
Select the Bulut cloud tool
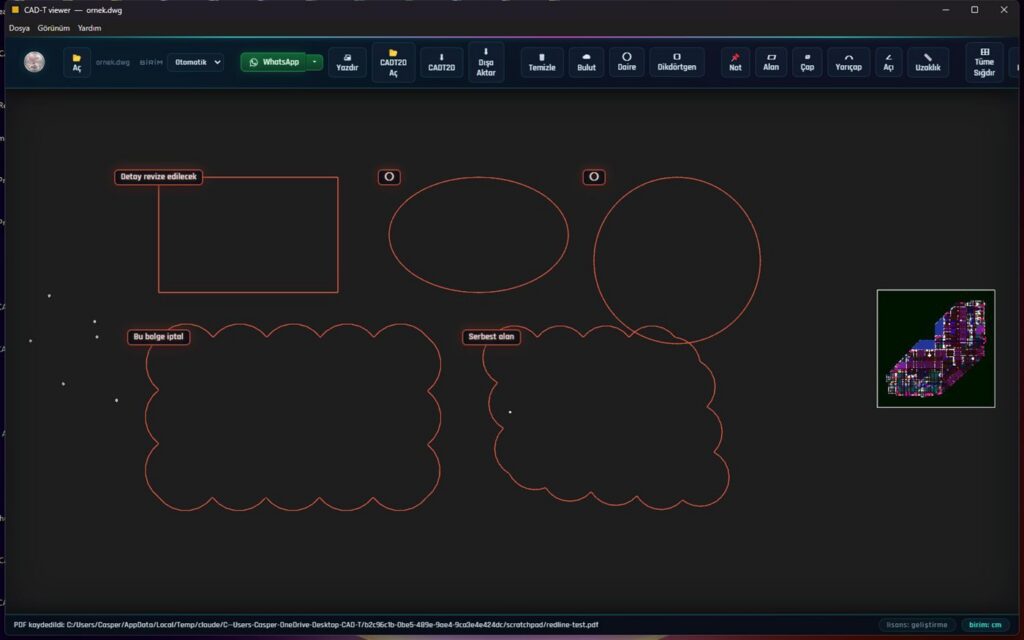[586, 63]
